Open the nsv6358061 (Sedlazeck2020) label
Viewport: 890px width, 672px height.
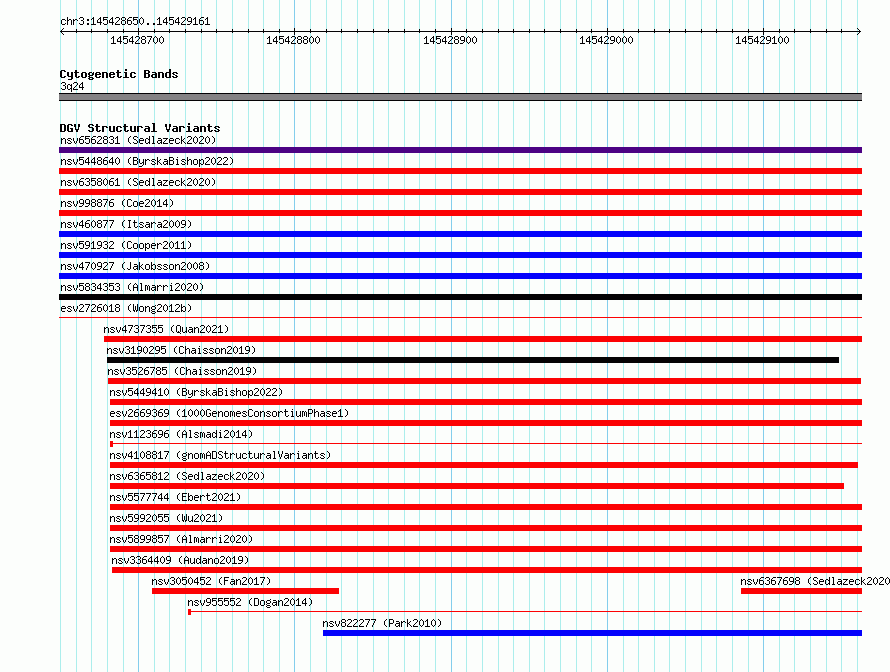[x=138, y=182]
